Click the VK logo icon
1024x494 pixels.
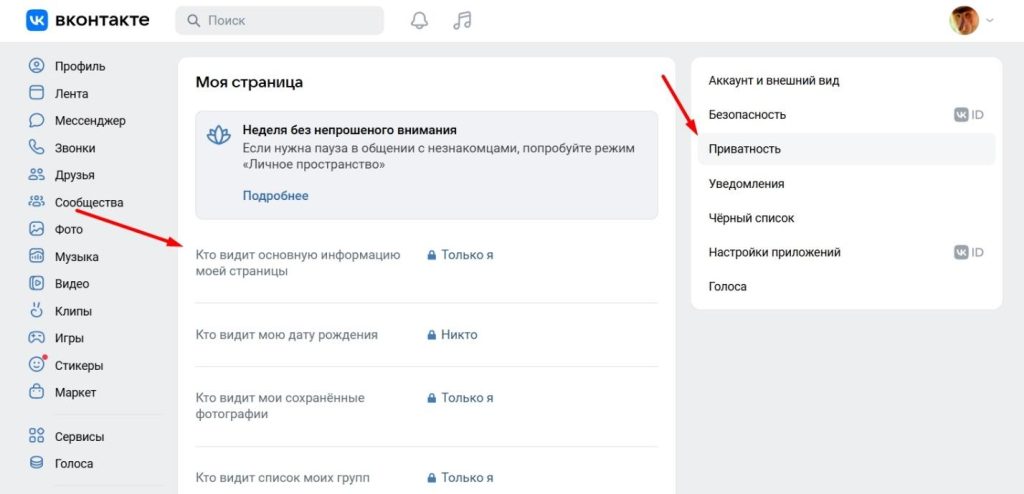39,20
